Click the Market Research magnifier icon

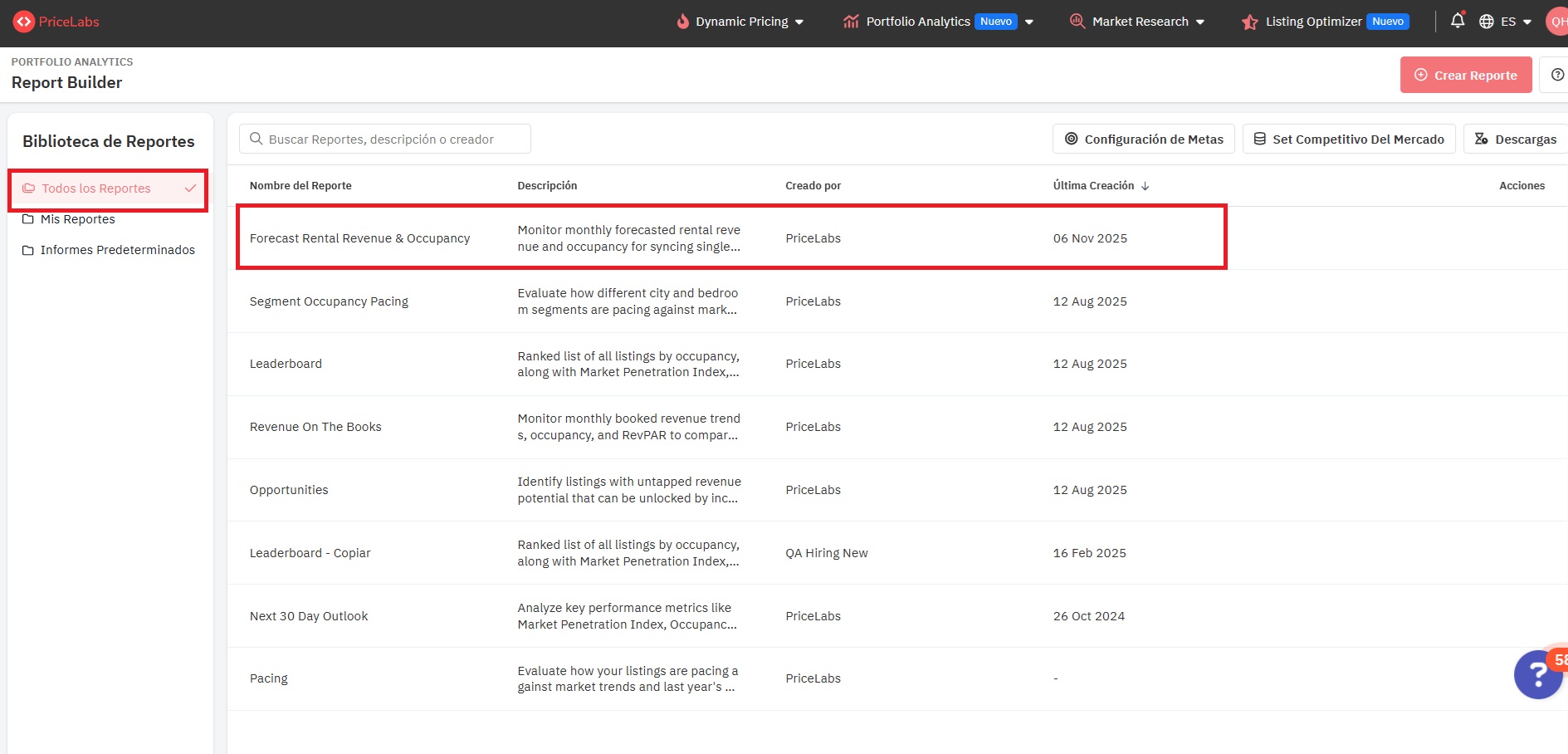tap(1077, 22)
